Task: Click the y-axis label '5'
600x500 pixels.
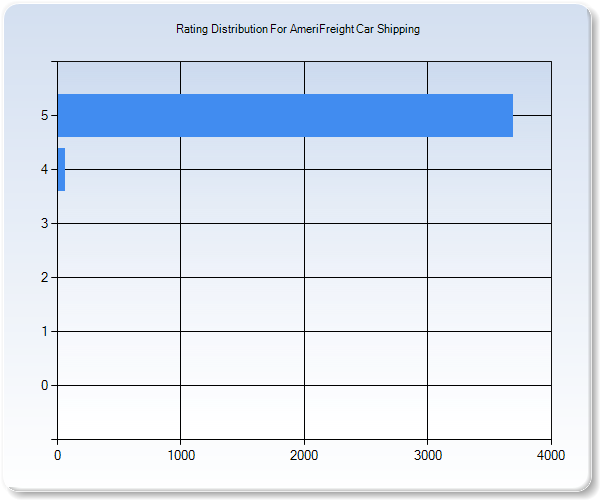Action: (x=45, y=115)
